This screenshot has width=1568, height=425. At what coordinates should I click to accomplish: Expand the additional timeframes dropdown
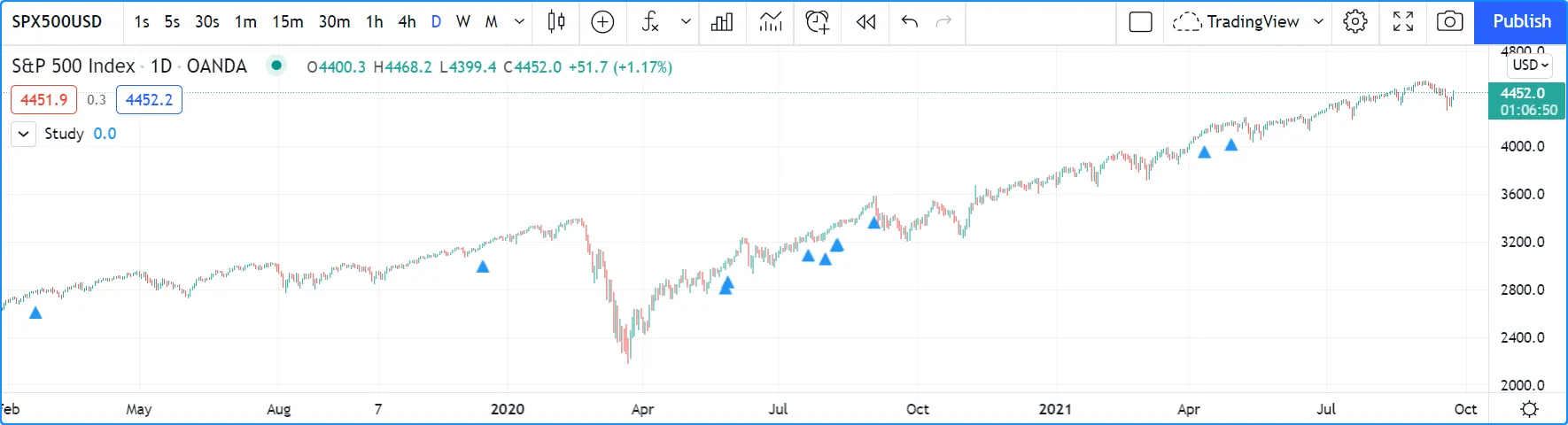point(519,22)
